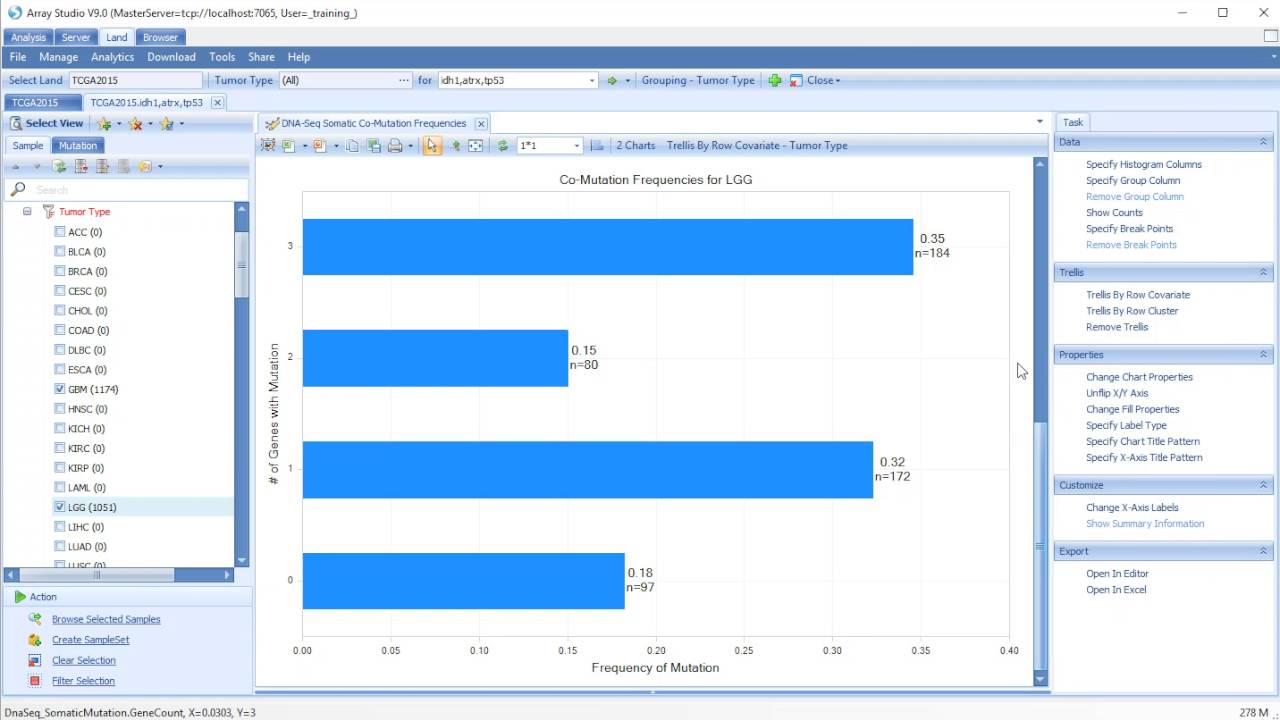The width and height of the screenshot is (1280, 720).
Task: Click the add-view star icon with green plus
Action: 104,124
